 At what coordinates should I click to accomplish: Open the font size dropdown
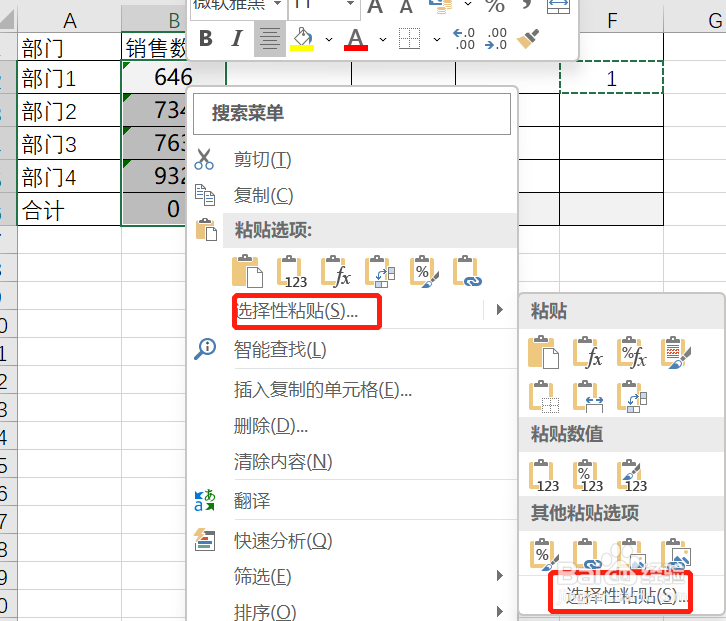pos(350,4)
